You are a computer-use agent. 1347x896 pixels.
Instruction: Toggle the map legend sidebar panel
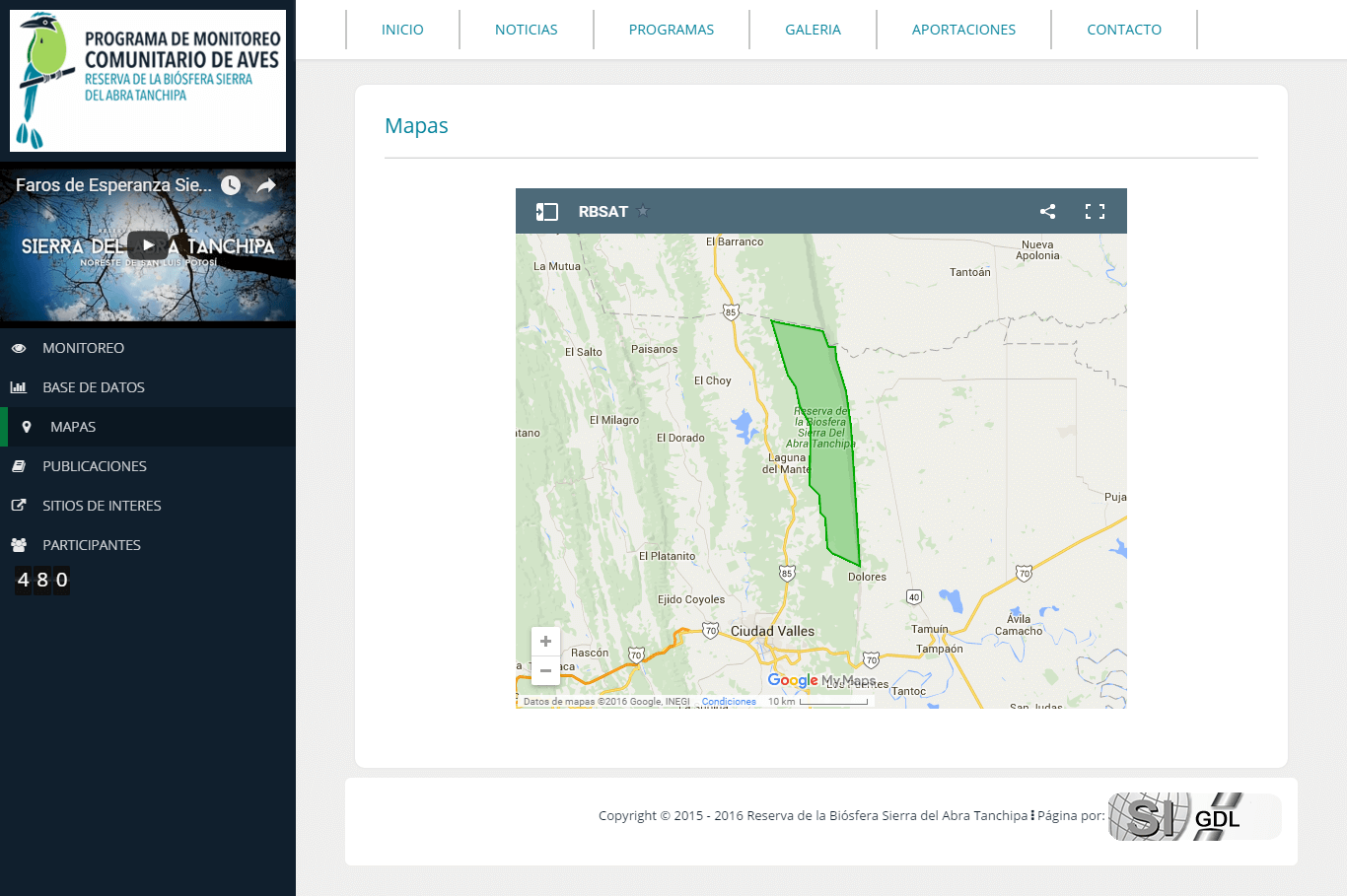[x=546, y=211]
